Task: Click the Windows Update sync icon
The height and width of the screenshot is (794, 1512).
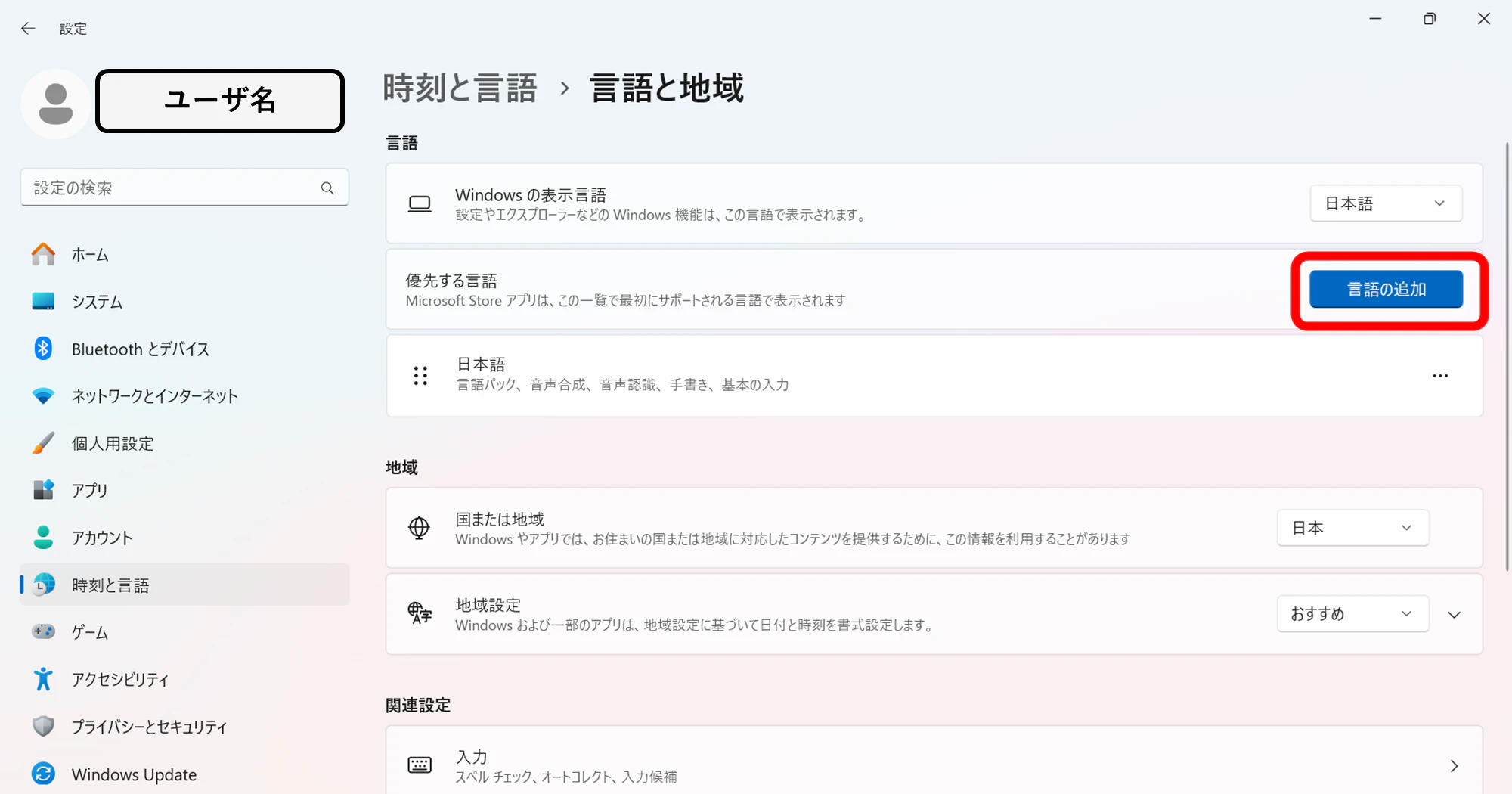Action: [43, 774]
